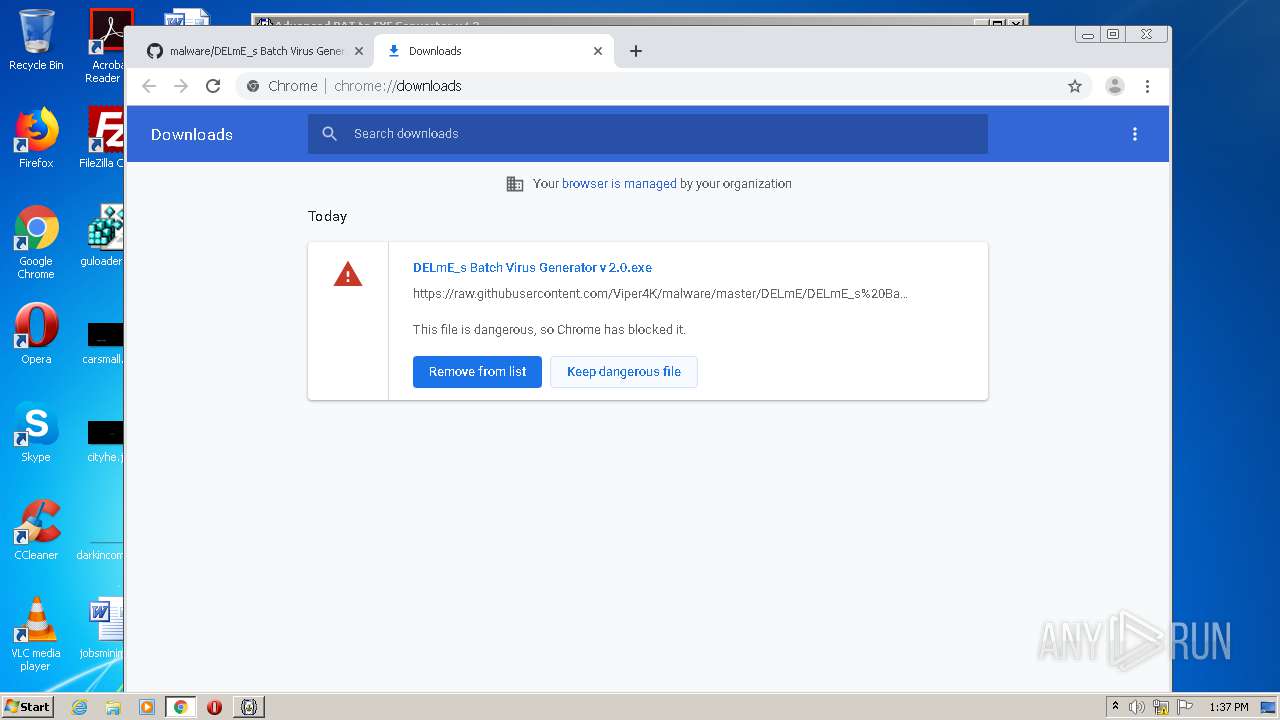Focus the Search downloads field
This screenshot has height=720, width=1280.
click(x=648, y=134)
